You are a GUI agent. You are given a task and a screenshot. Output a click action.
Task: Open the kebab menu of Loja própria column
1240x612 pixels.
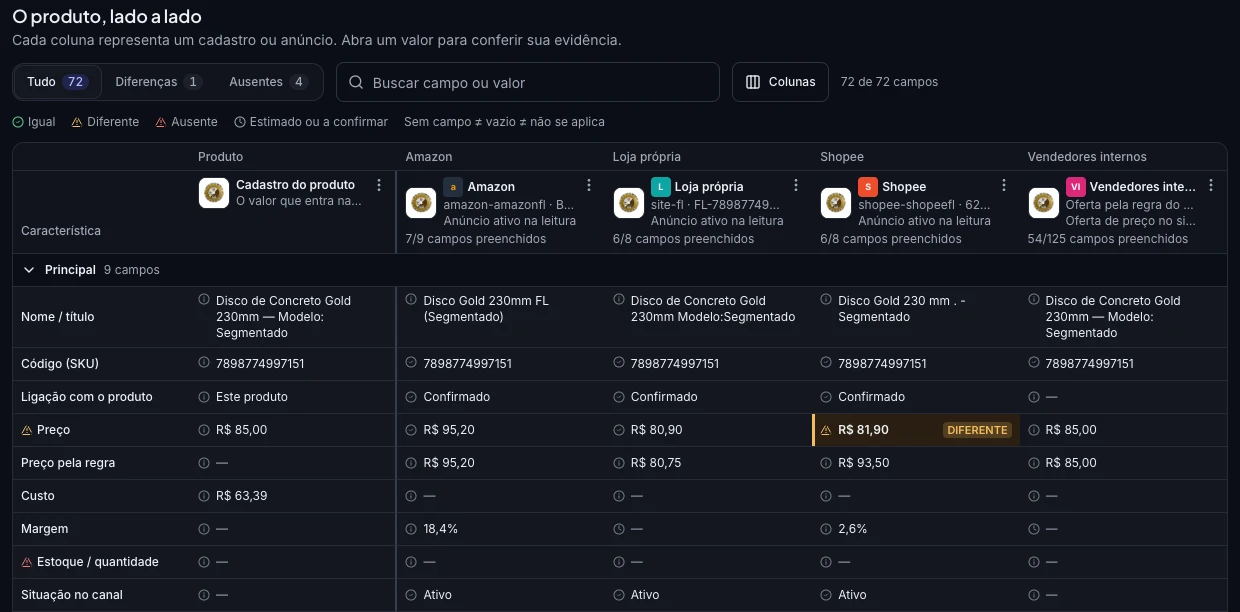click(x=796, y=185)
